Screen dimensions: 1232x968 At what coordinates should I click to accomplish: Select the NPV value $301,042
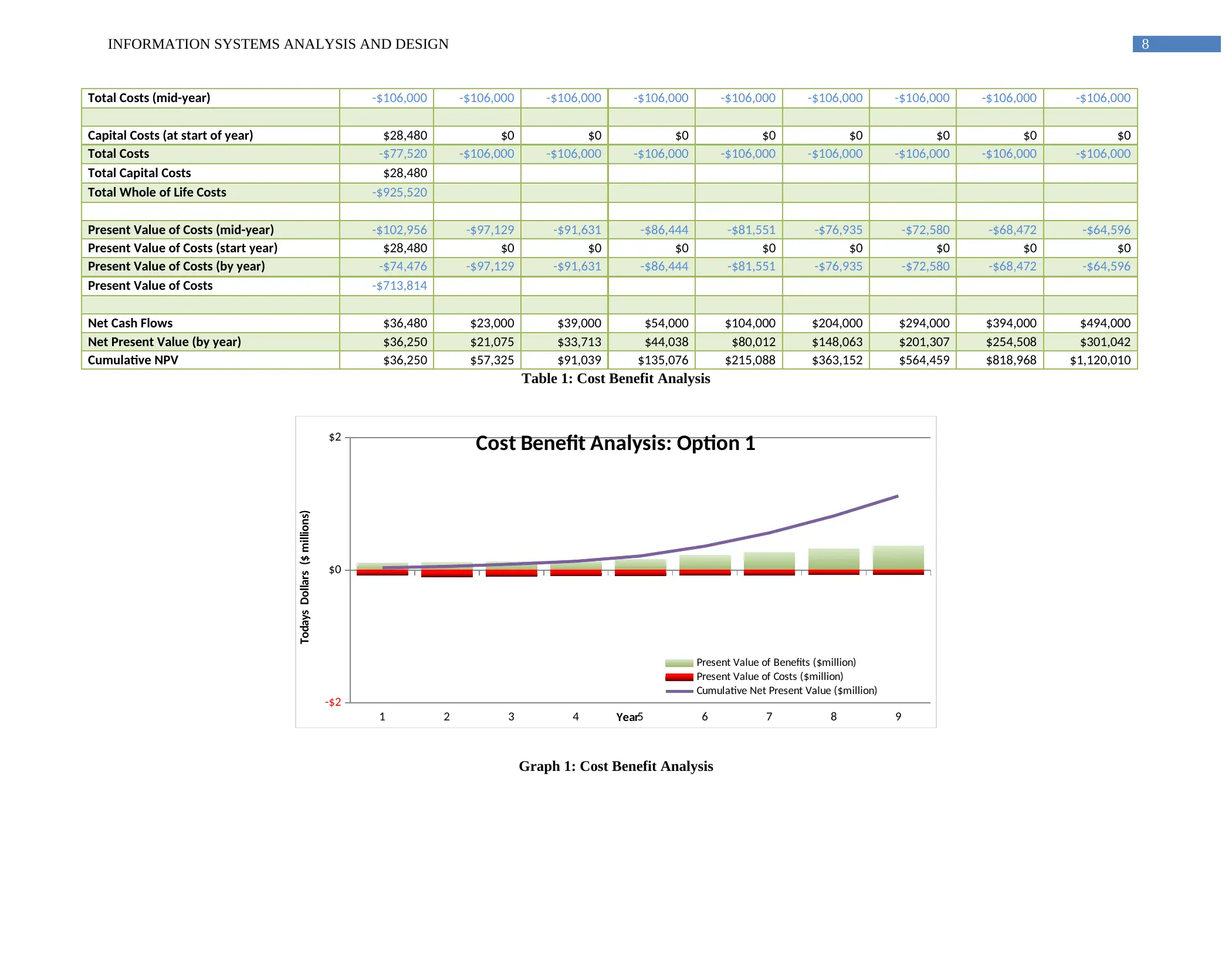coord(1105,342)
